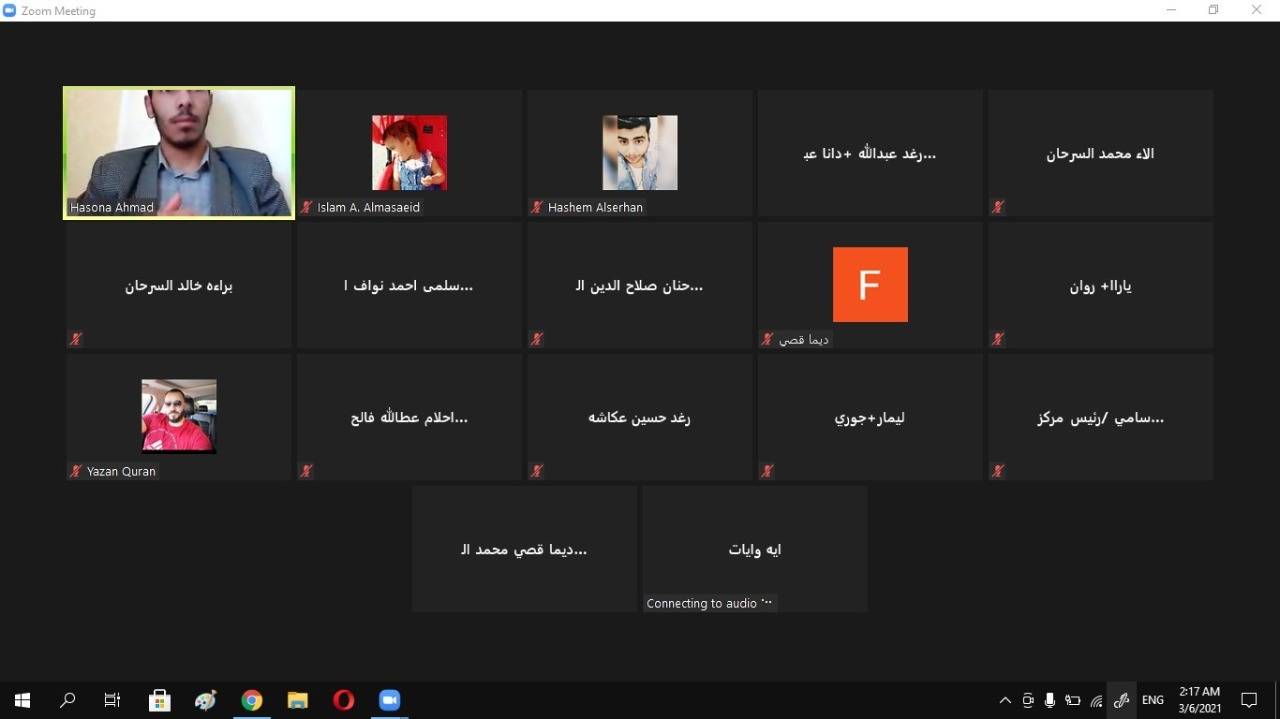Open Opera browser from the taskbar
Viewport: 1280px width, 719px height.
[343, 700]
